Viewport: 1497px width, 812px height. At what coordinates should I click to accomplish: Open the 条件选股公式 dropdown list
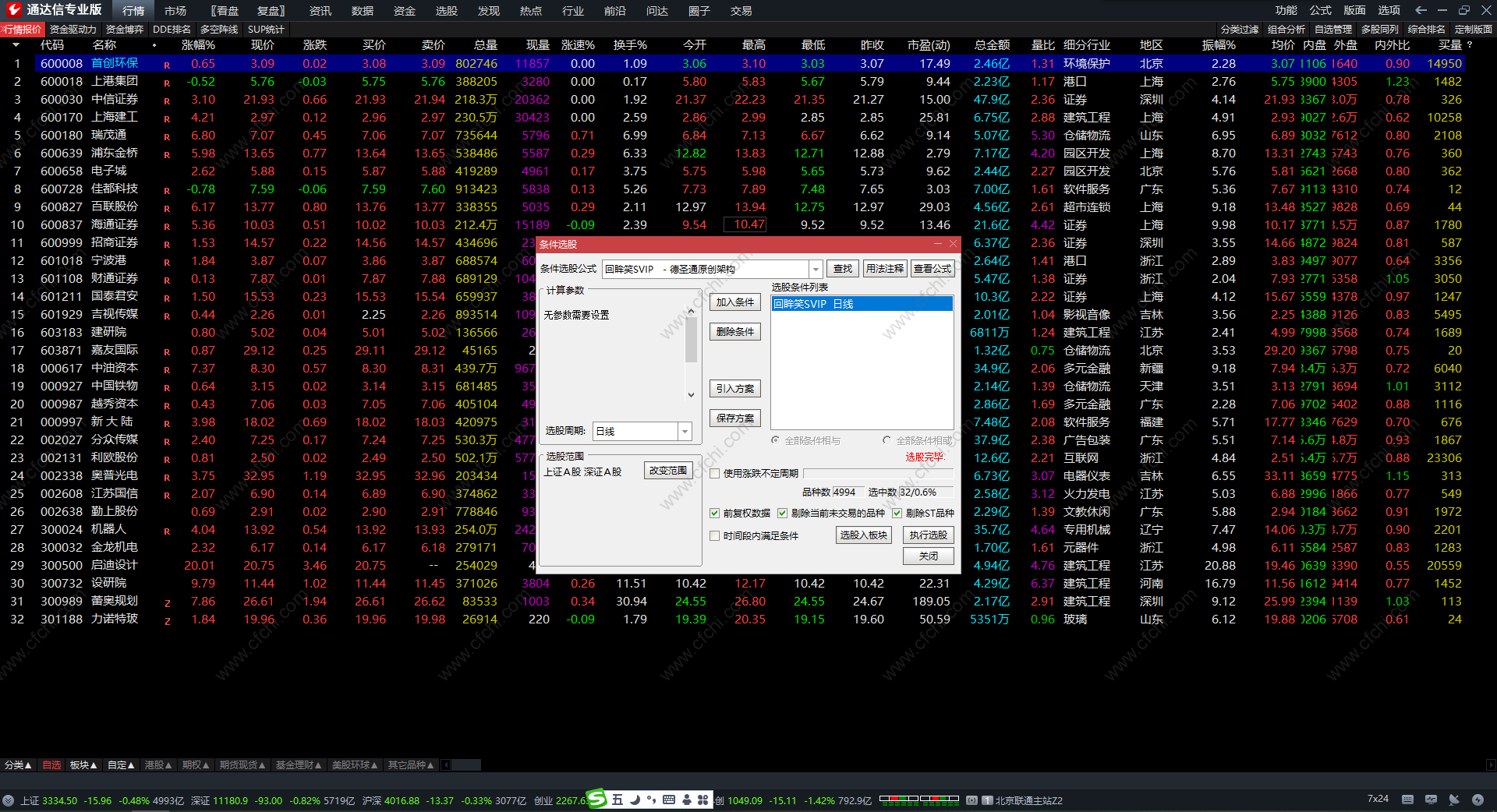[x=816, y=270]
